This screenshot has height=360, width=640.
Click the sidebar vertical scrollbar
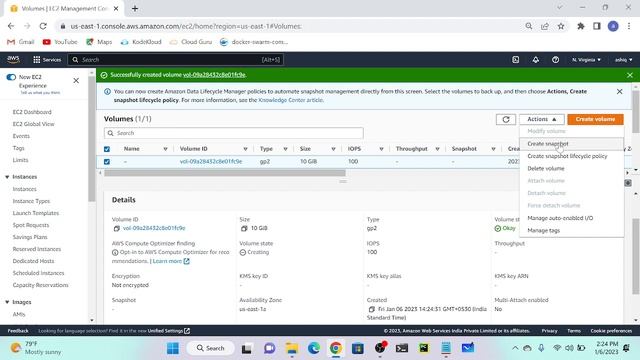(x=91, y=139)
